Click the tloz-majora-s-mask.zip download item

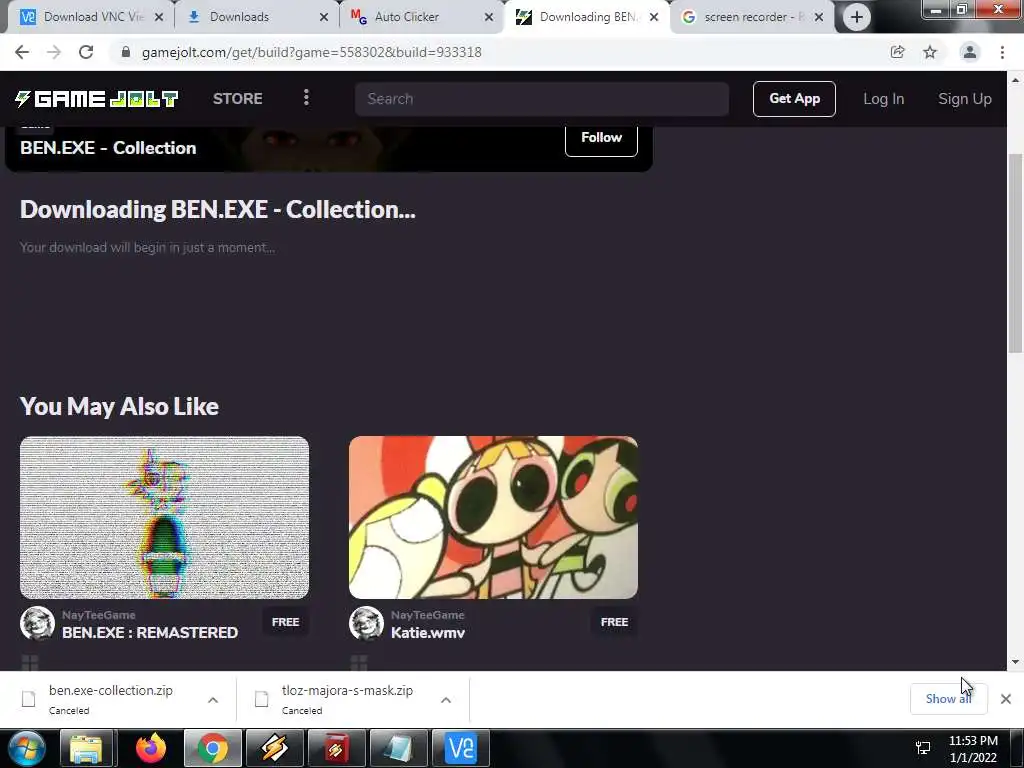(347, 699)
